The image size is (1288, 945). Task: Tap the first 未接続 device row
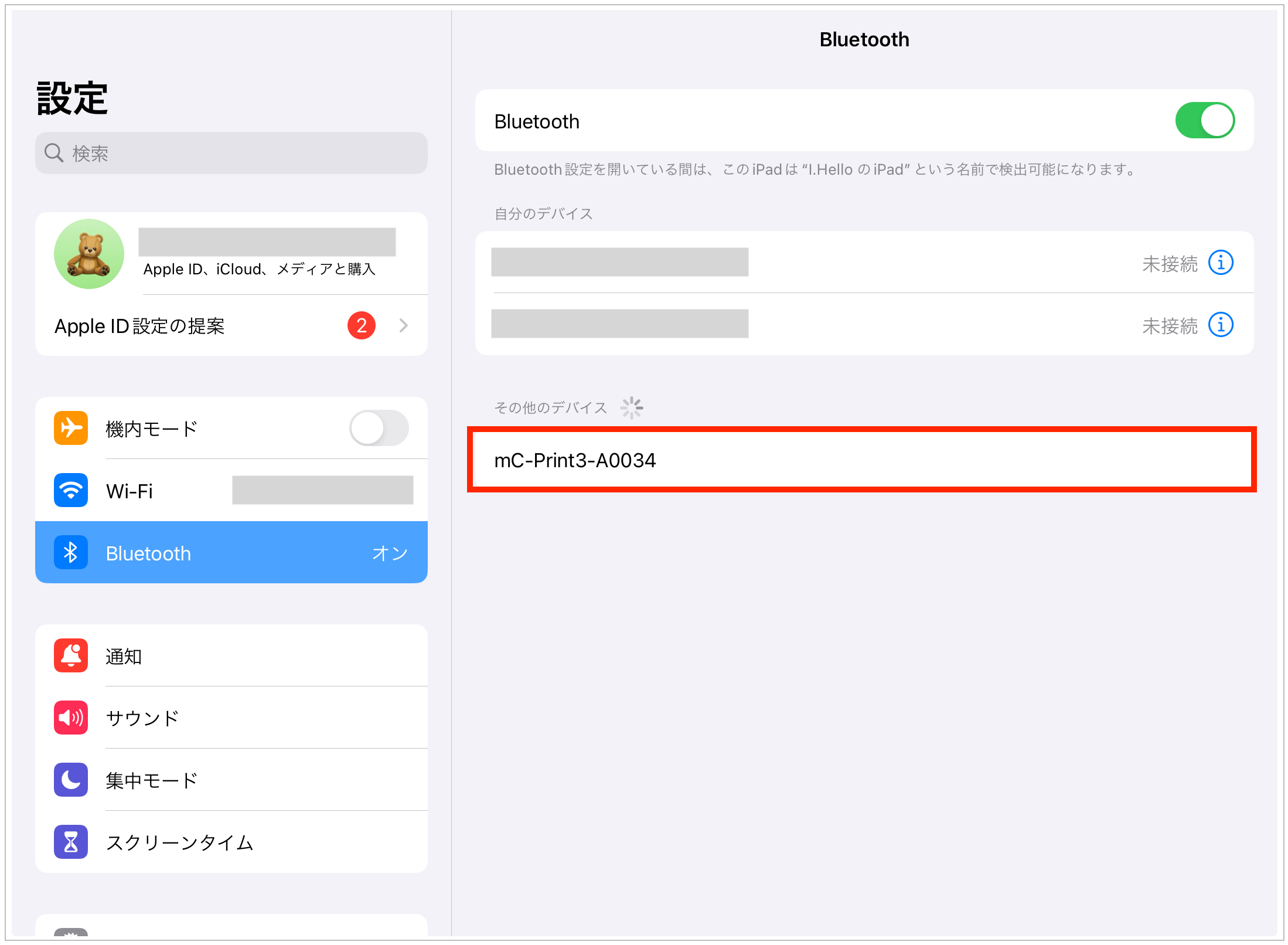pos(864,262)
